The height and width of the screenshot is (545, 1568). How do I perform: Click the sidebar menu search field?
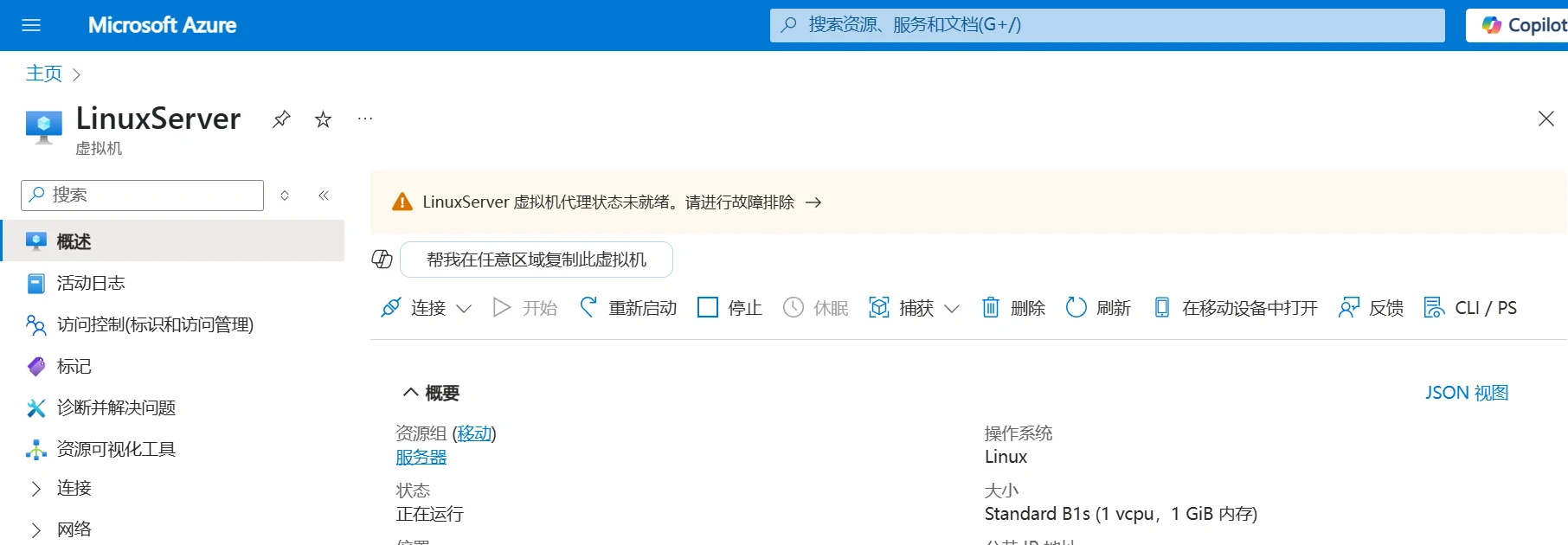click(142, 196)
